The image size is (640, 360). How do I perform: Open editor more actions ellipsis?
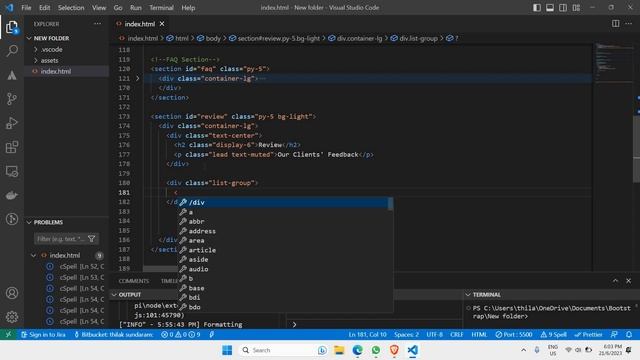click(629, 24)
